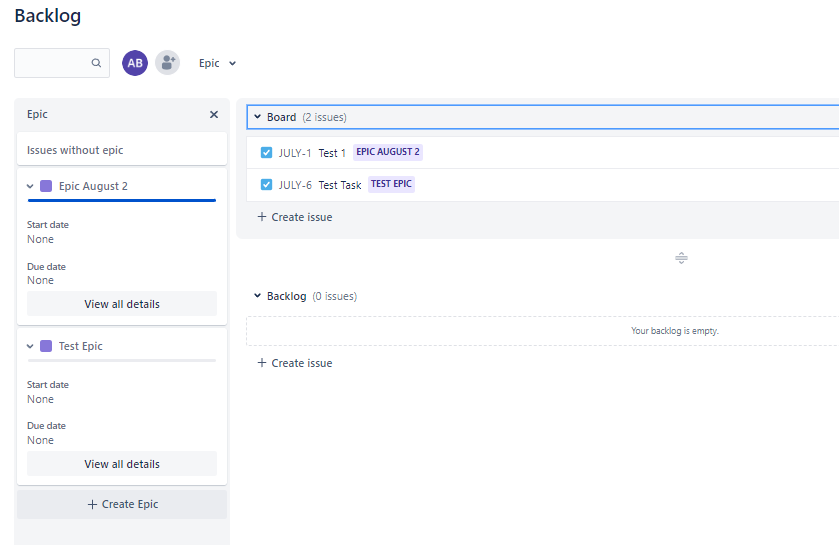839x545 pixels.
Task: Click Start date None under Epic August 2
Action: pos(48,232)
